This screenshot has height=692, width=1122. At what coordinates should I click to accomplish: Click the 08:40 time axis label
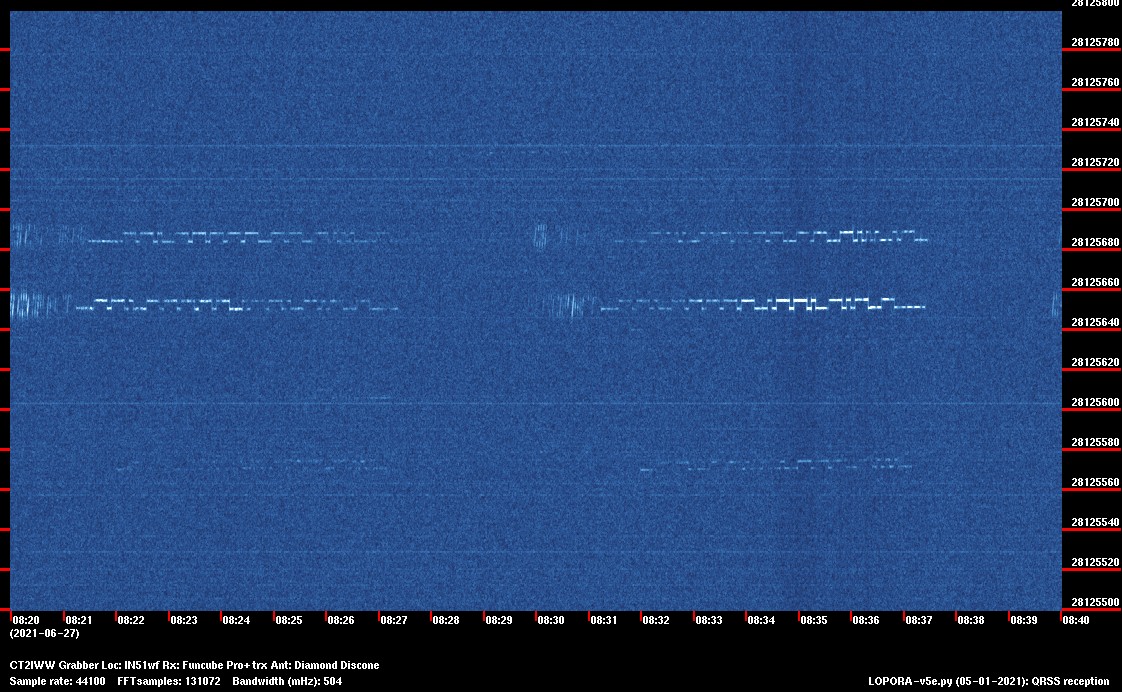pyautogui.click(x=1076, y=620)
